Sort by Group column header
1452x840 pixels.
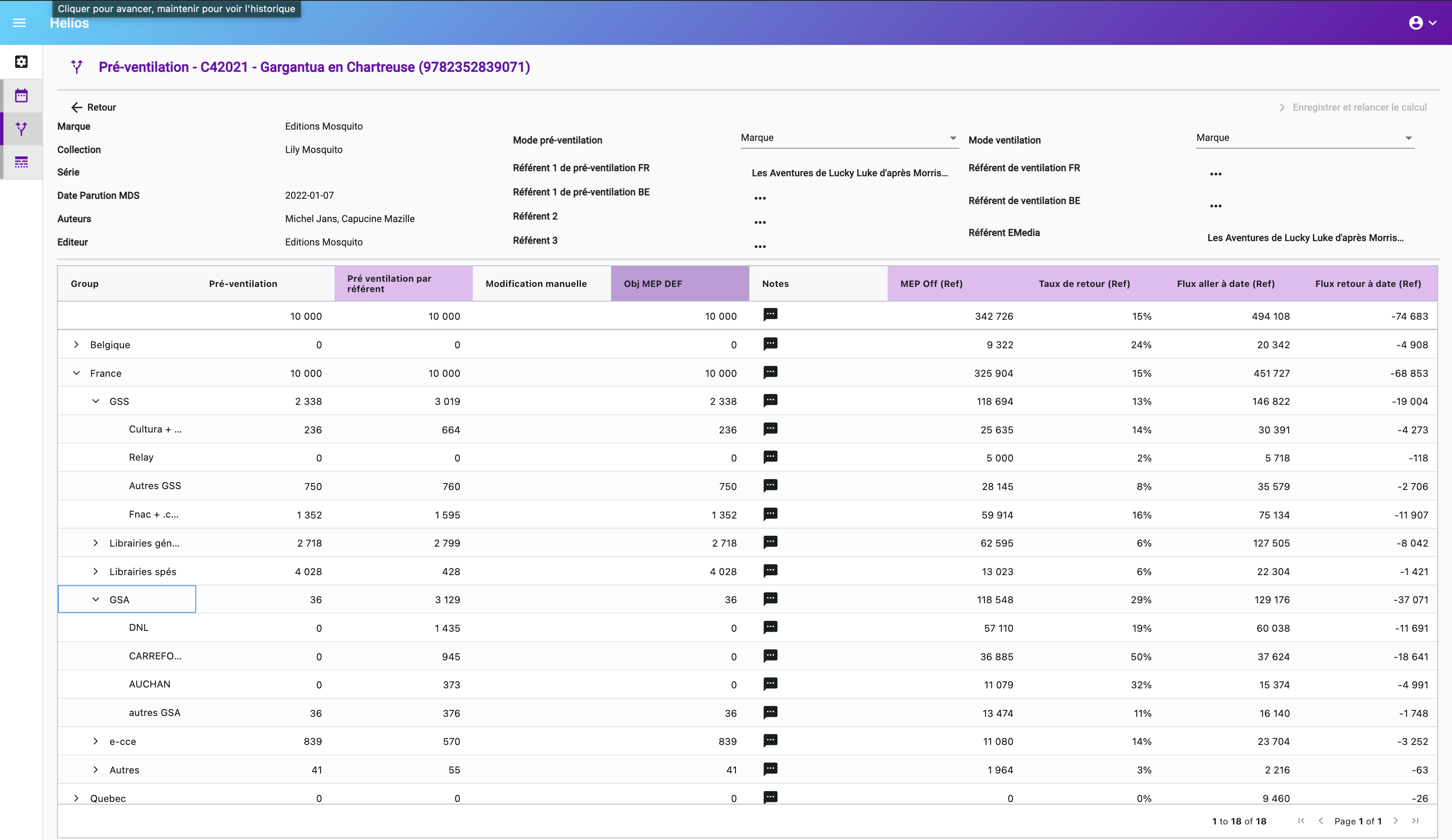click(x=127, y=283)
